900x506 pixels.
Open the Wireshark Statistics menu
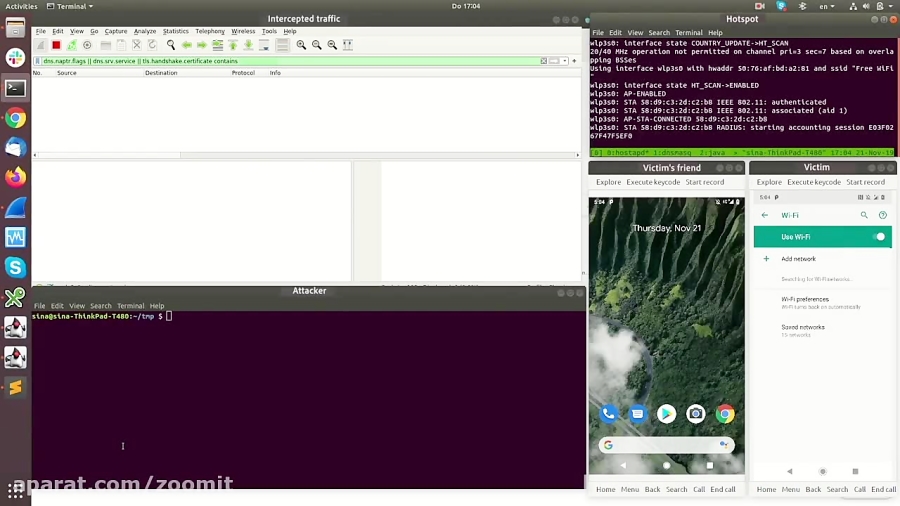coord(176,31)
